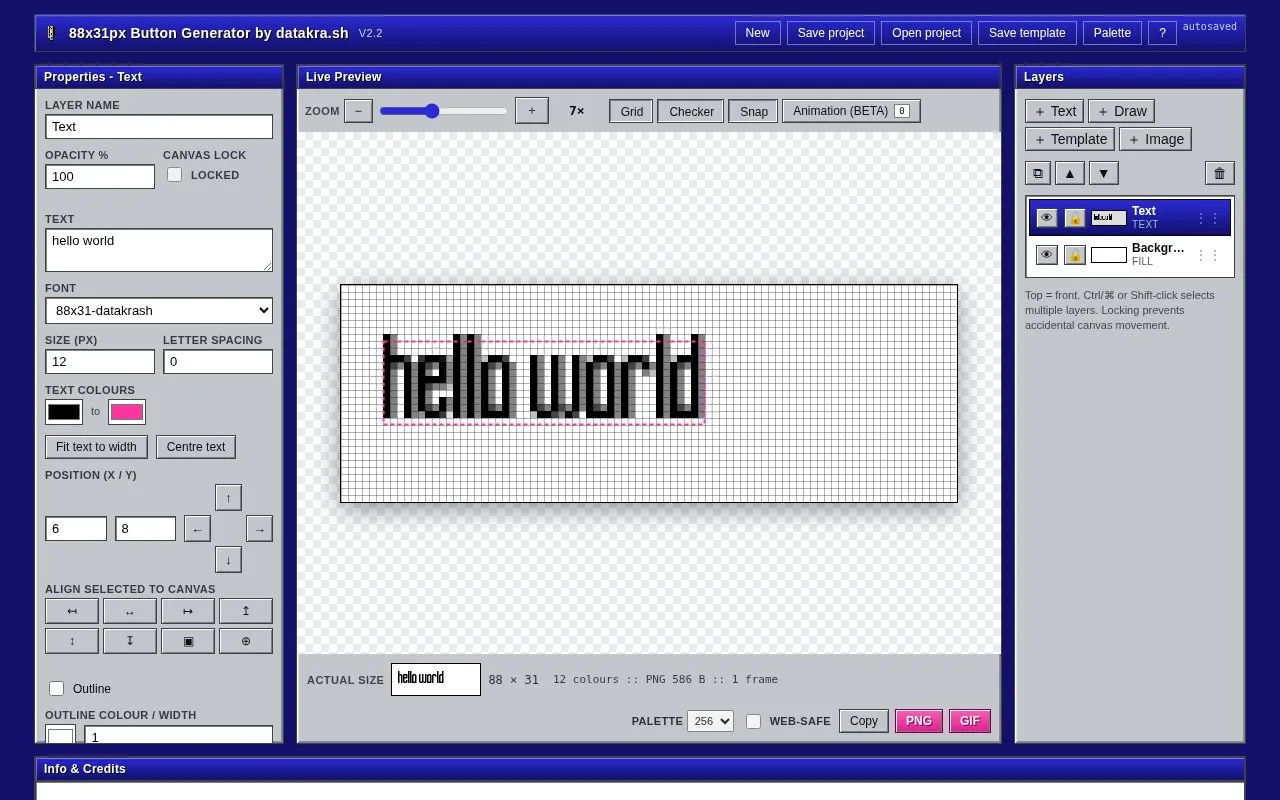Align selected layer to canvas top edge
This screenshot has height=800, width=1280.
(246, 611)
